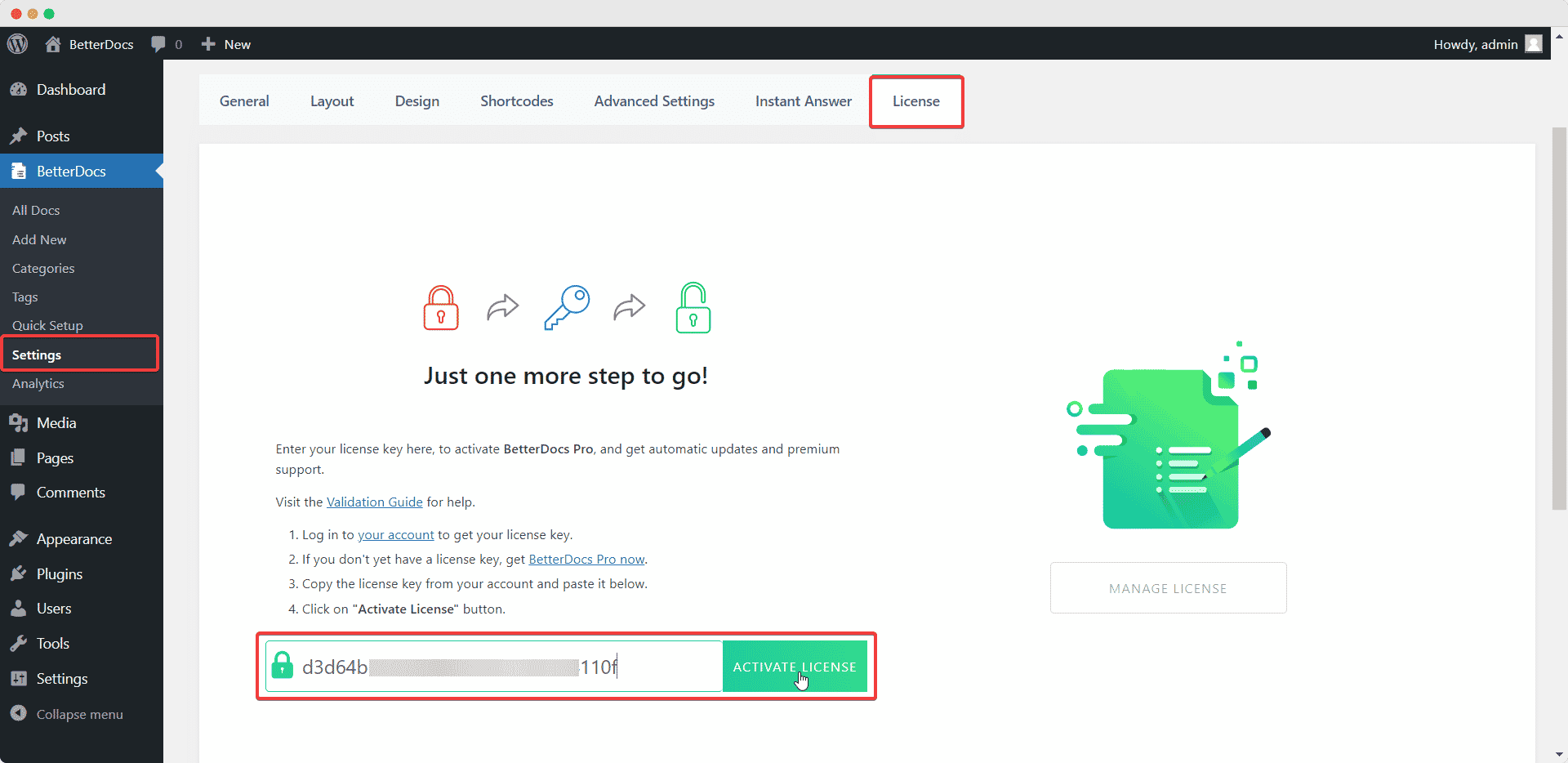Click the page vertical scrollbar thumb
1568x763 pixels.
(x=1559, y=319)
